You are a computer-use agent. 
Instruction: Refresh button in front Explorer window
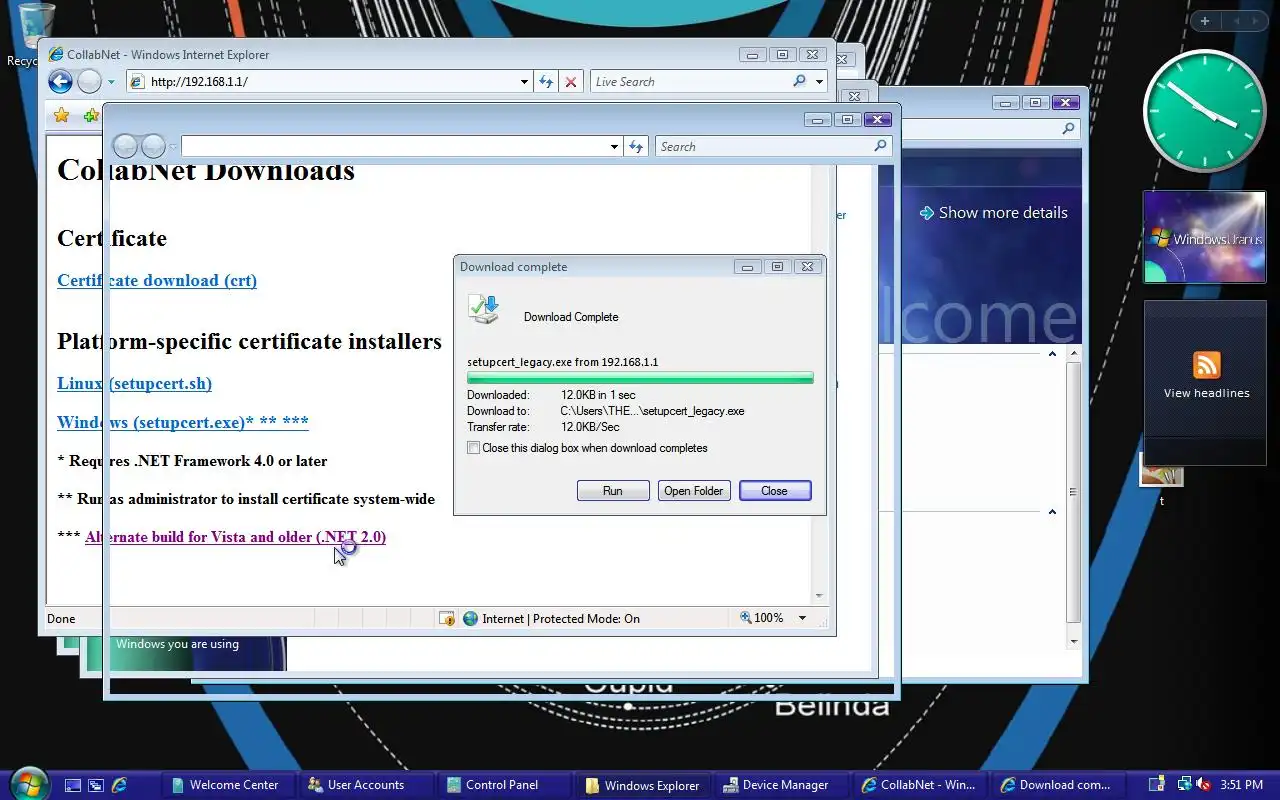(637, 147)
